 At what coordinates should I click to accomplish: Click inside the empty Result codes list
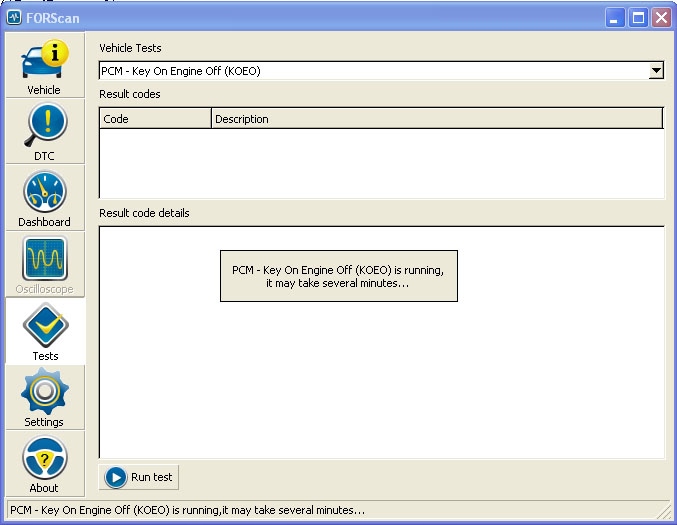380,163
